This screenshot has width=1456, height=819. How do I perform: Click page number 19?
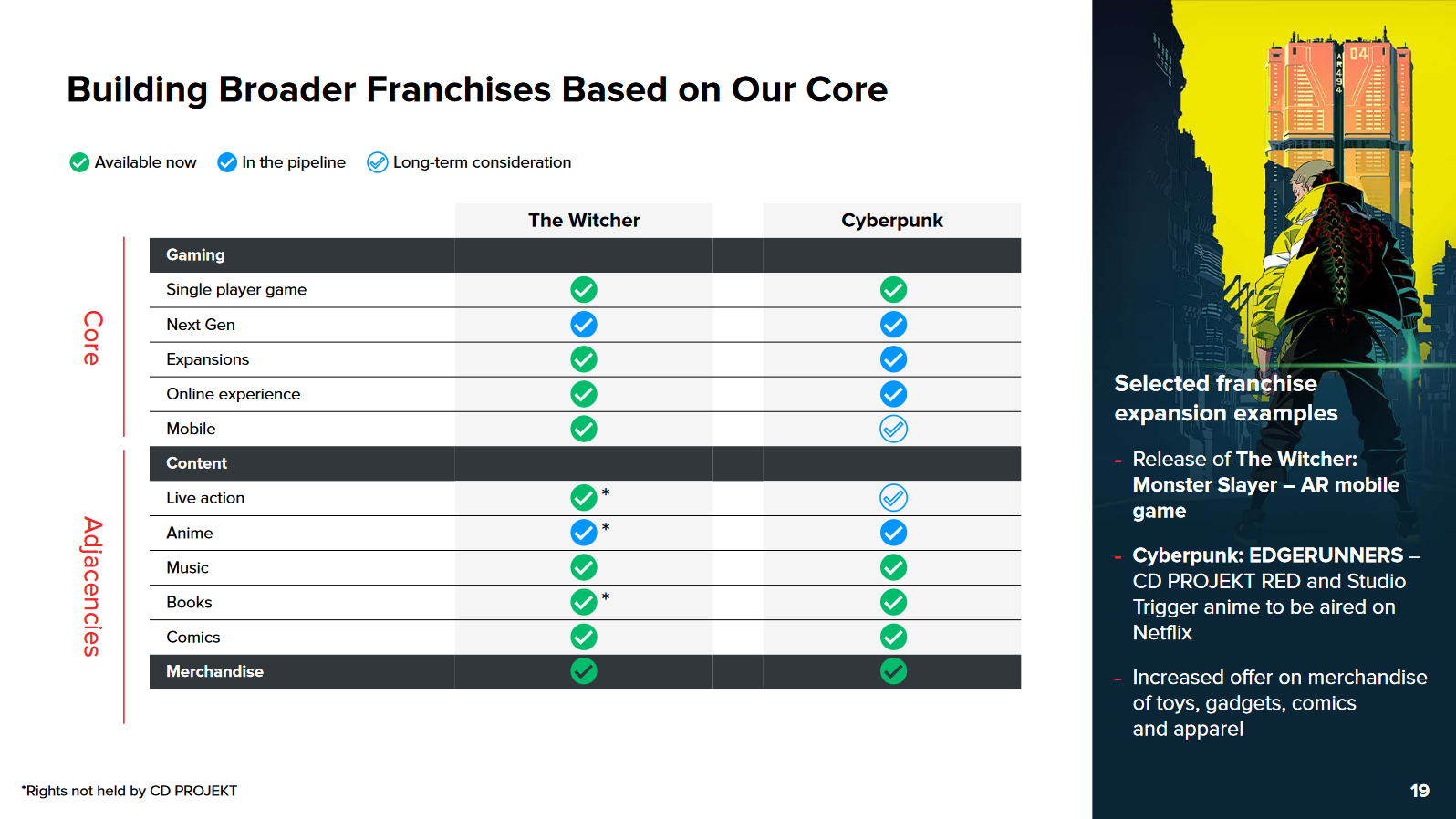point(1420,791)
